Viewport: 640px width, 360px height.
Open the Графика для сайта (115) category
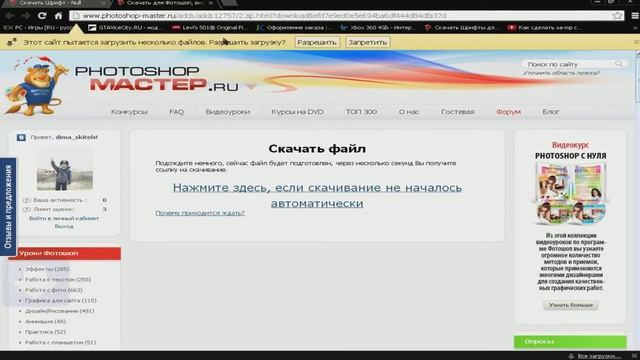coord(60,300)
